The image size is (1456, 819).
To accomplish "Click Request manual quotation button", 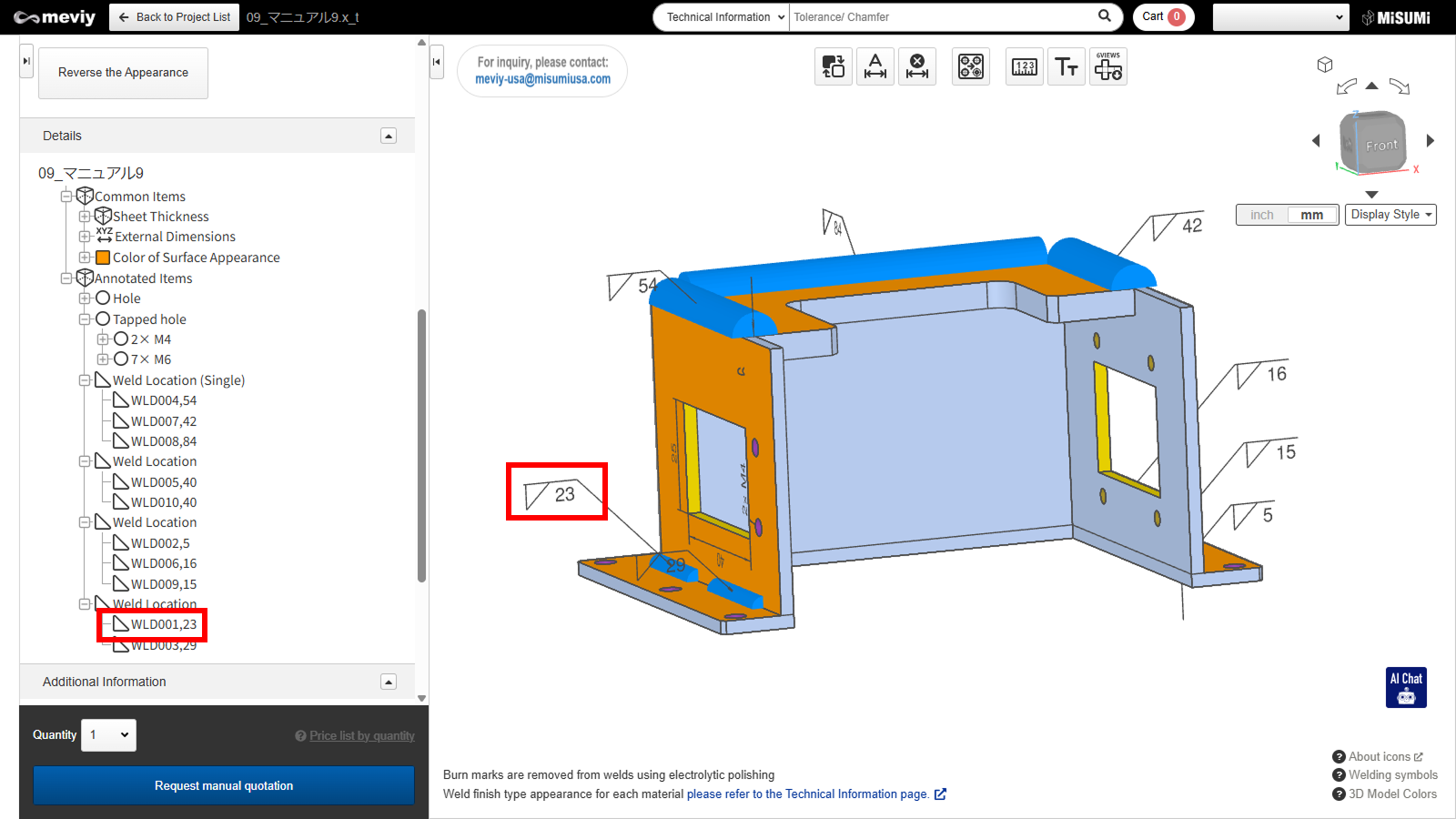I will point(224,785).
